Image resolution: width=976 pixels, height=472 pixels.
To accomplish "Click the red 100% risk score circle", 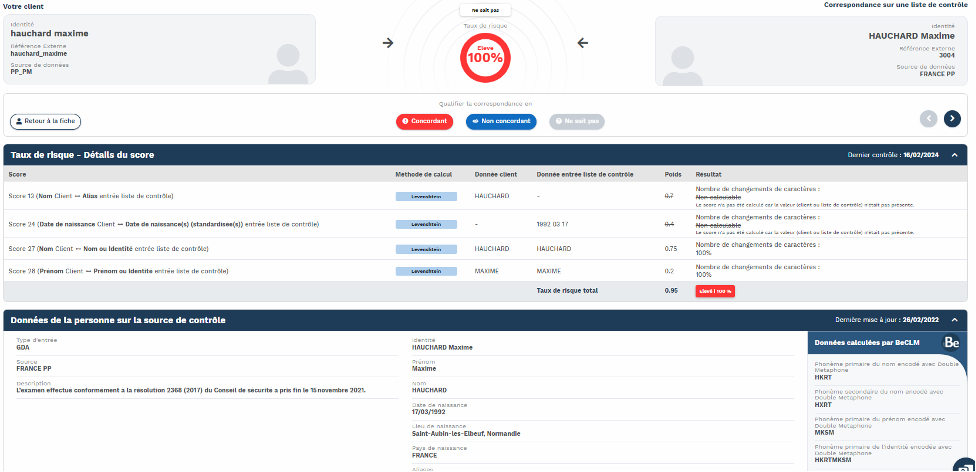I will [x=485, y=56].
